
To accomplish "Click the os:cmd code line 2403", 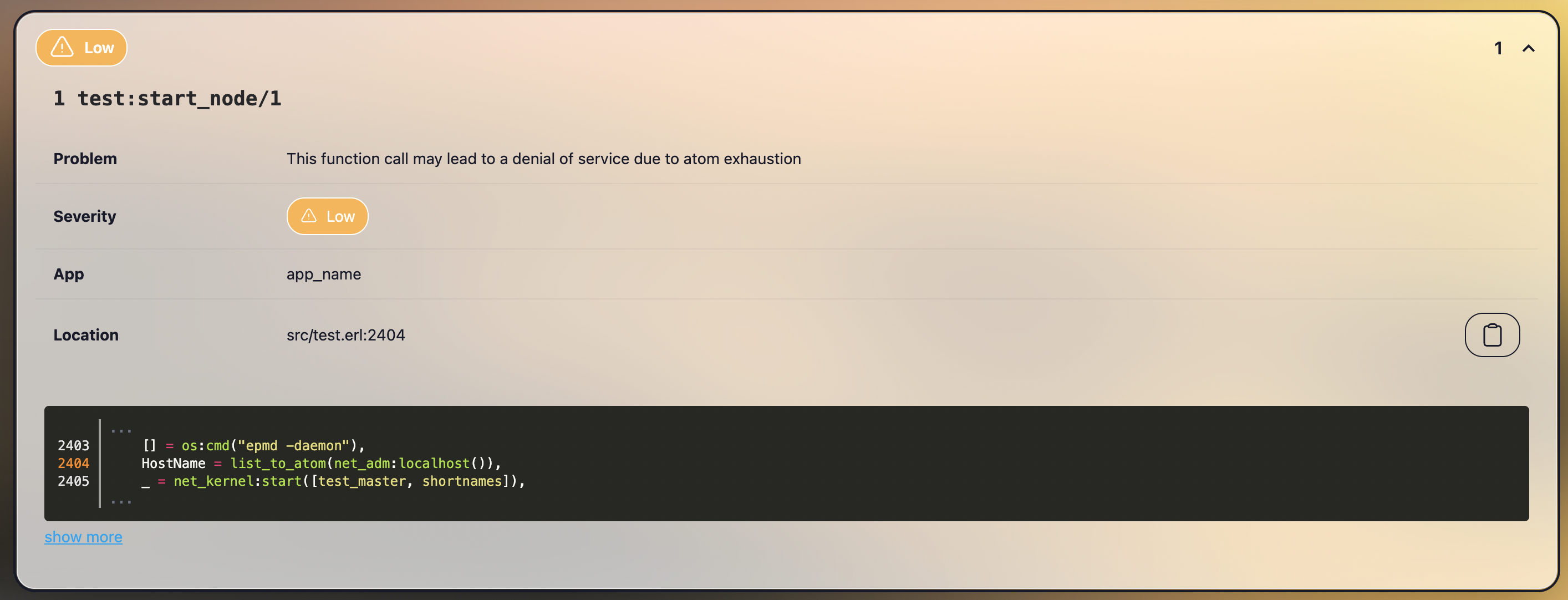I will (253, 445).
